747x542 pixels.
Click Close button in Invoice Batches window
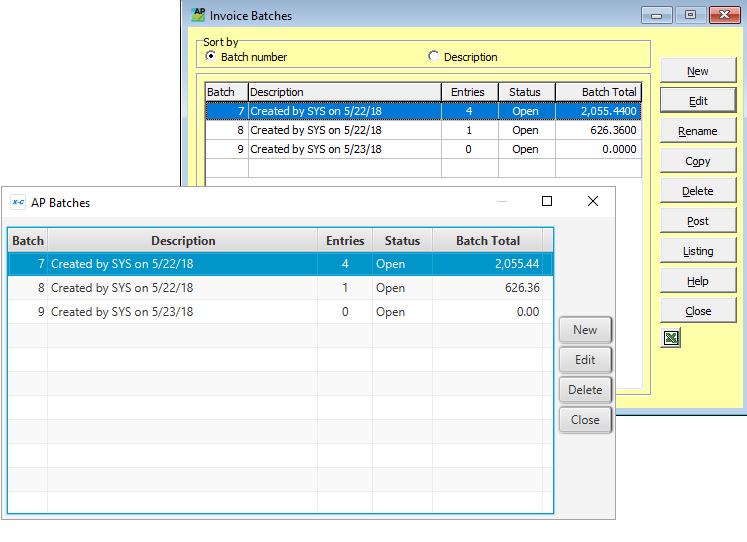tap(698, 311)
